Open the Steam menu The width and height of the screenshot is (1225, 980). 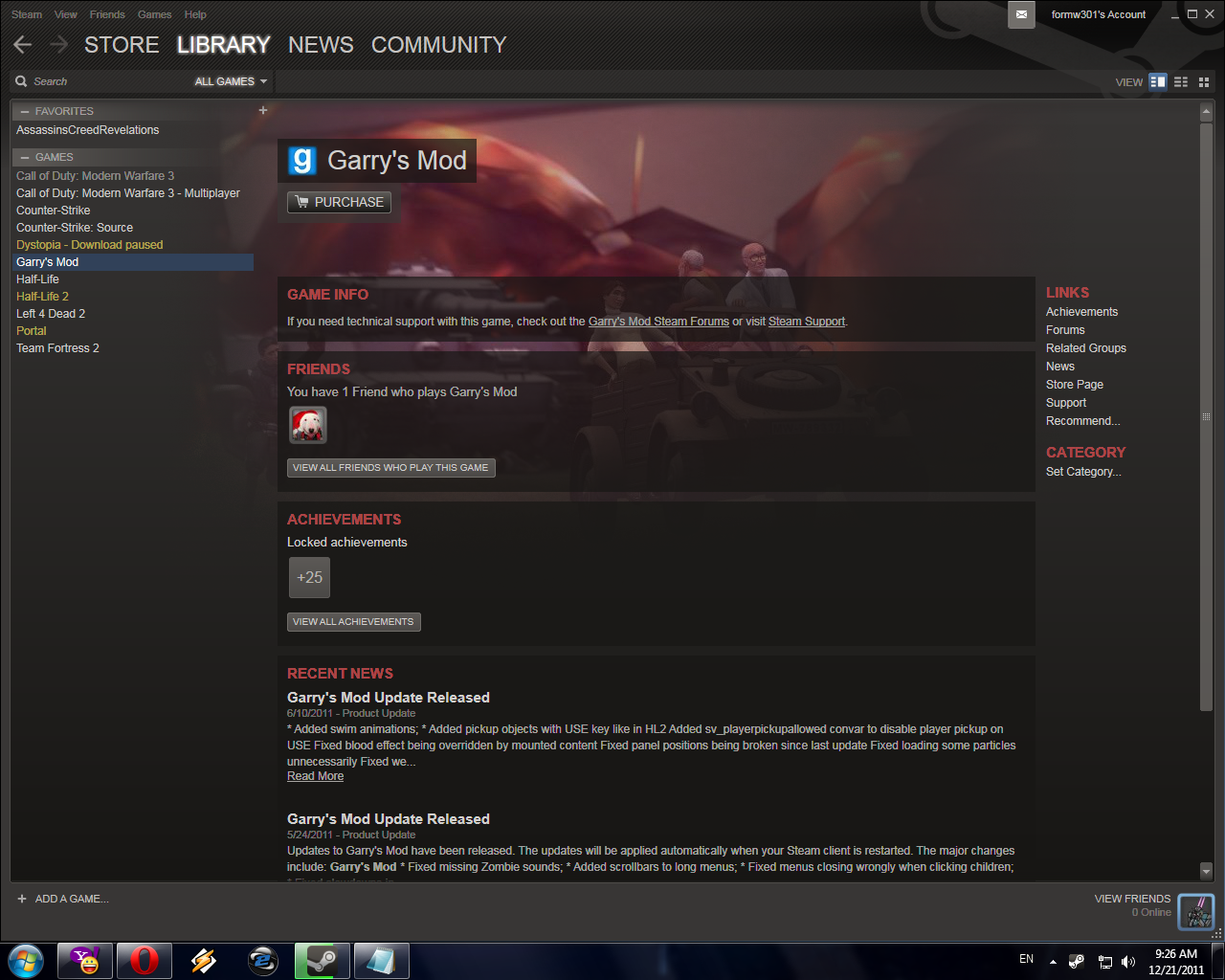(x=27, y=14)
